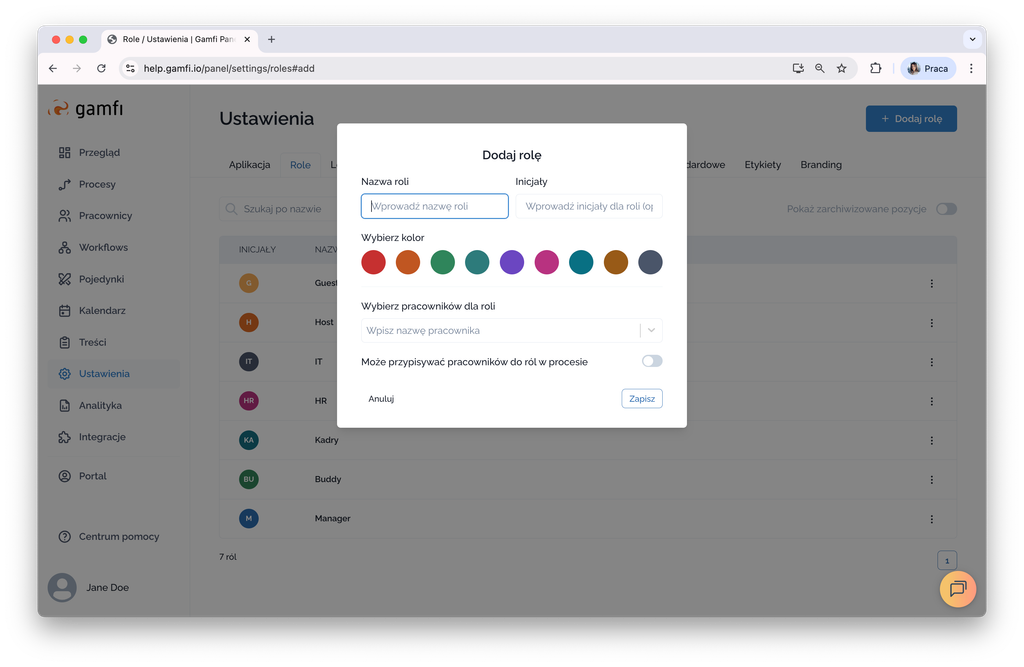
Task: Focus the Inicjały input field
Action: click(589, 206)
